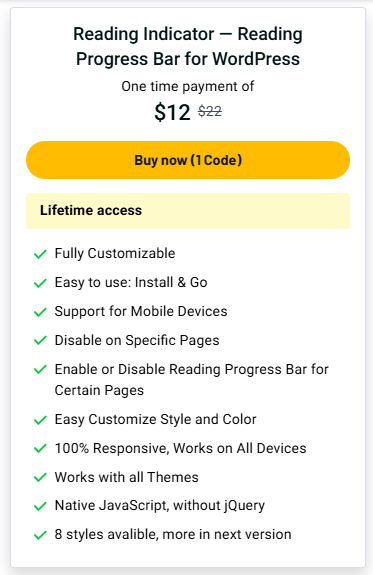Click checkmark beside Fully Customizable
The height and width of the screenshot is (575, 373).
coord(40,254)
